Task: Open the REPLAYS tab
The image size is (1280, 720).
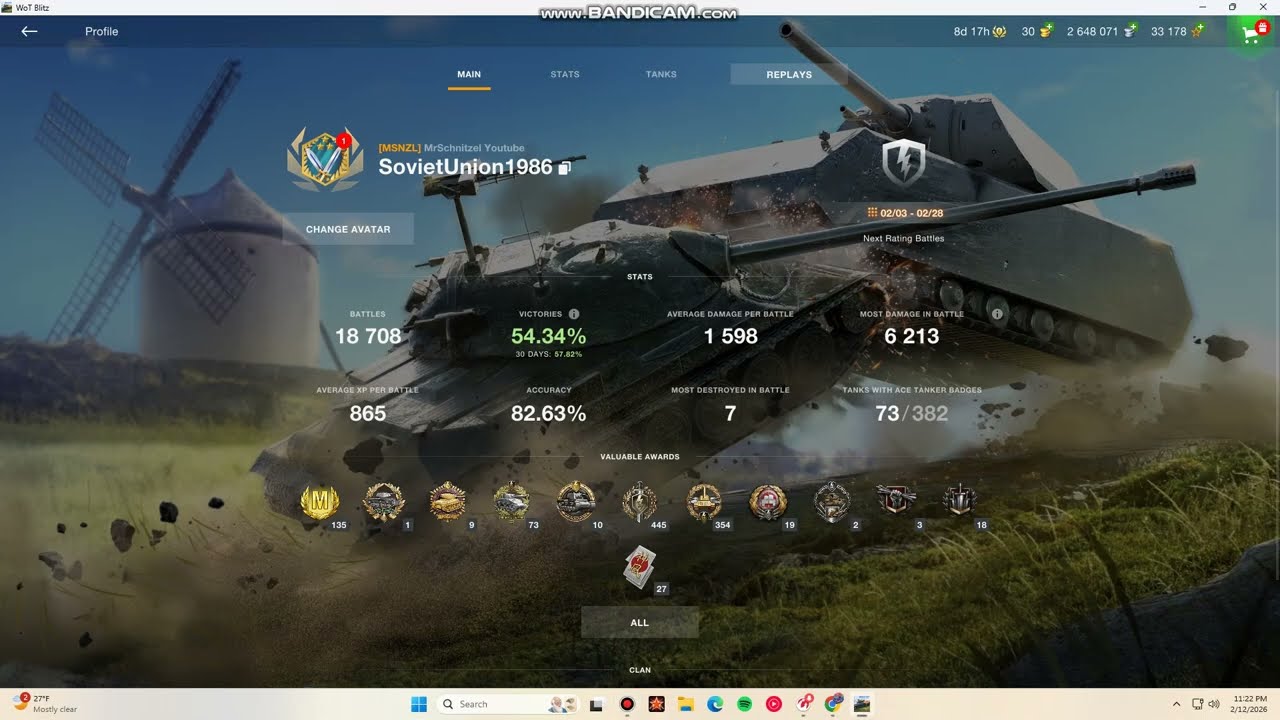Action: coord(789,74)
